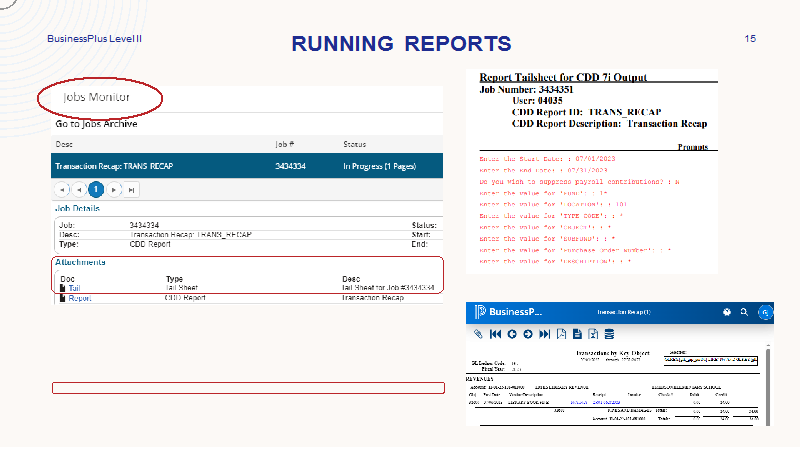The height and width of the screenshot is (450, 800).
Task: Click the Job # column header
Action: 285,144
